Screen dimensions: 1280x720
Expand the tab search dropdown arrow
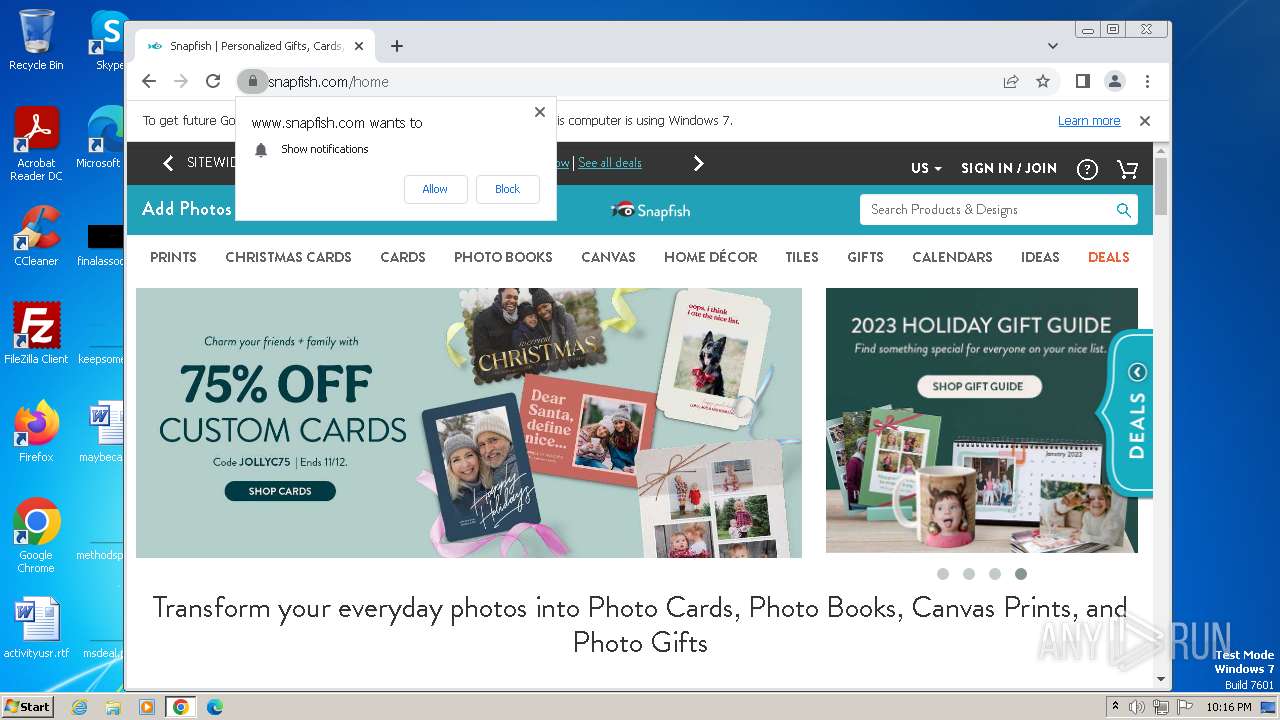(1053, 46)
